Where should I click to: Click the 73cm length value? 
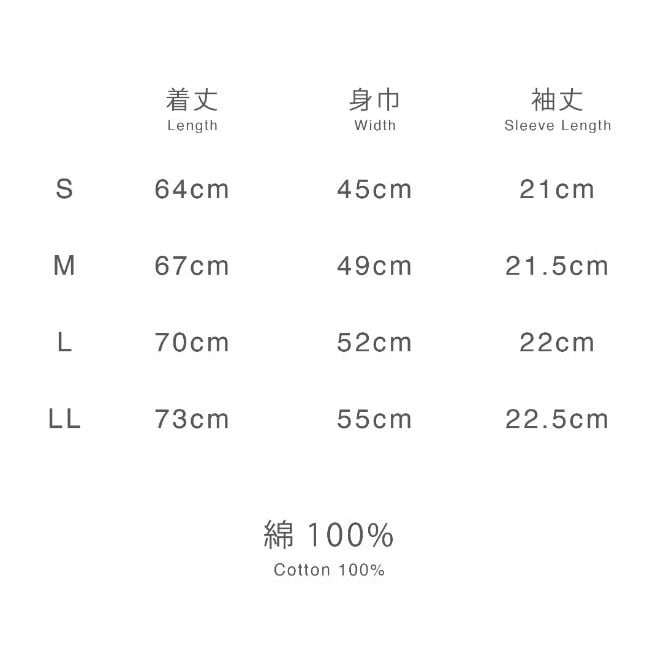(192, 420)
